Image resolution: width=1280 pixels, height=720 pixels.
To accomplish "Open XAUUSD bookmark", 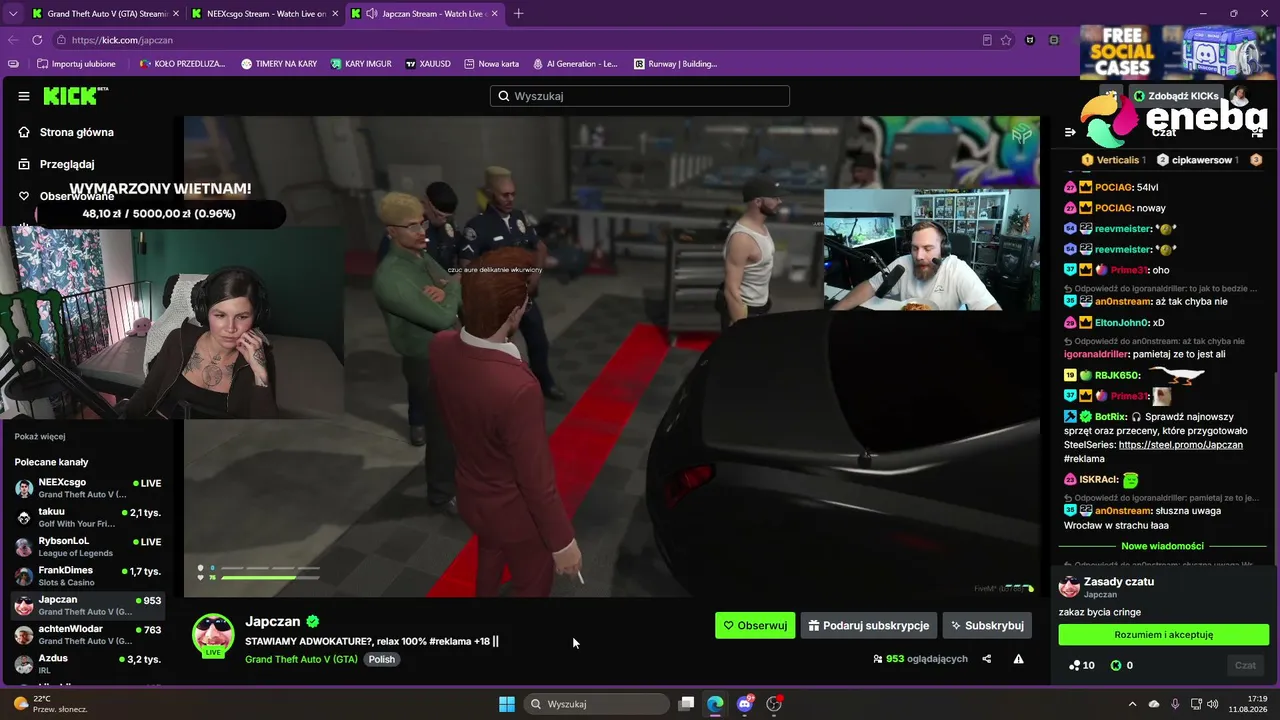I will pyautogui.click(x=428, y=64).
